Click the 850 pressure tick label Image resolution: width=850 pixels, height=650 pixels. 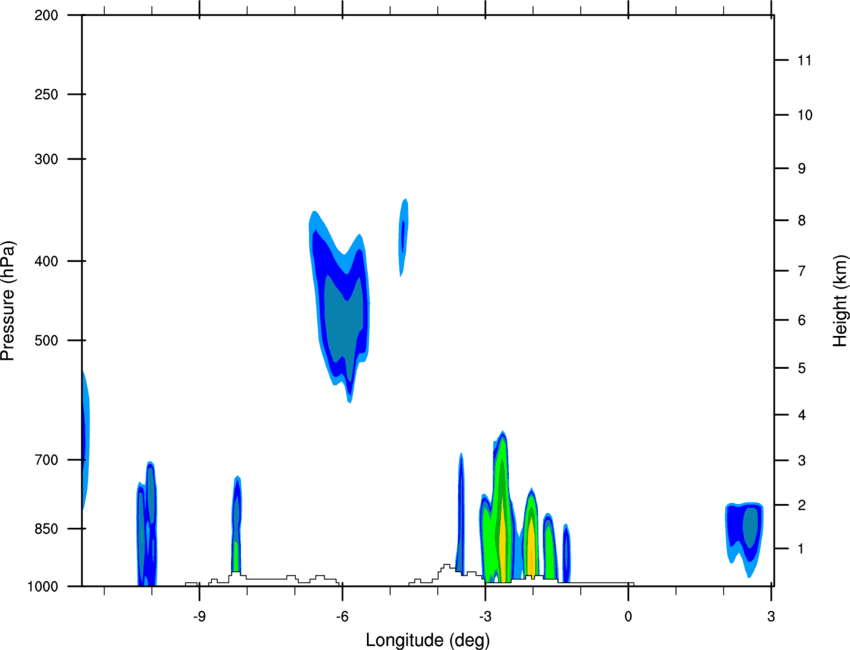click(x=46, y=529)
